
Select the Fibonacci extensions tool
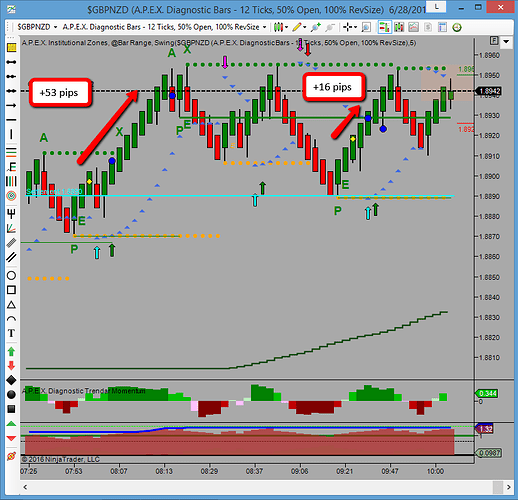(11, 166)
